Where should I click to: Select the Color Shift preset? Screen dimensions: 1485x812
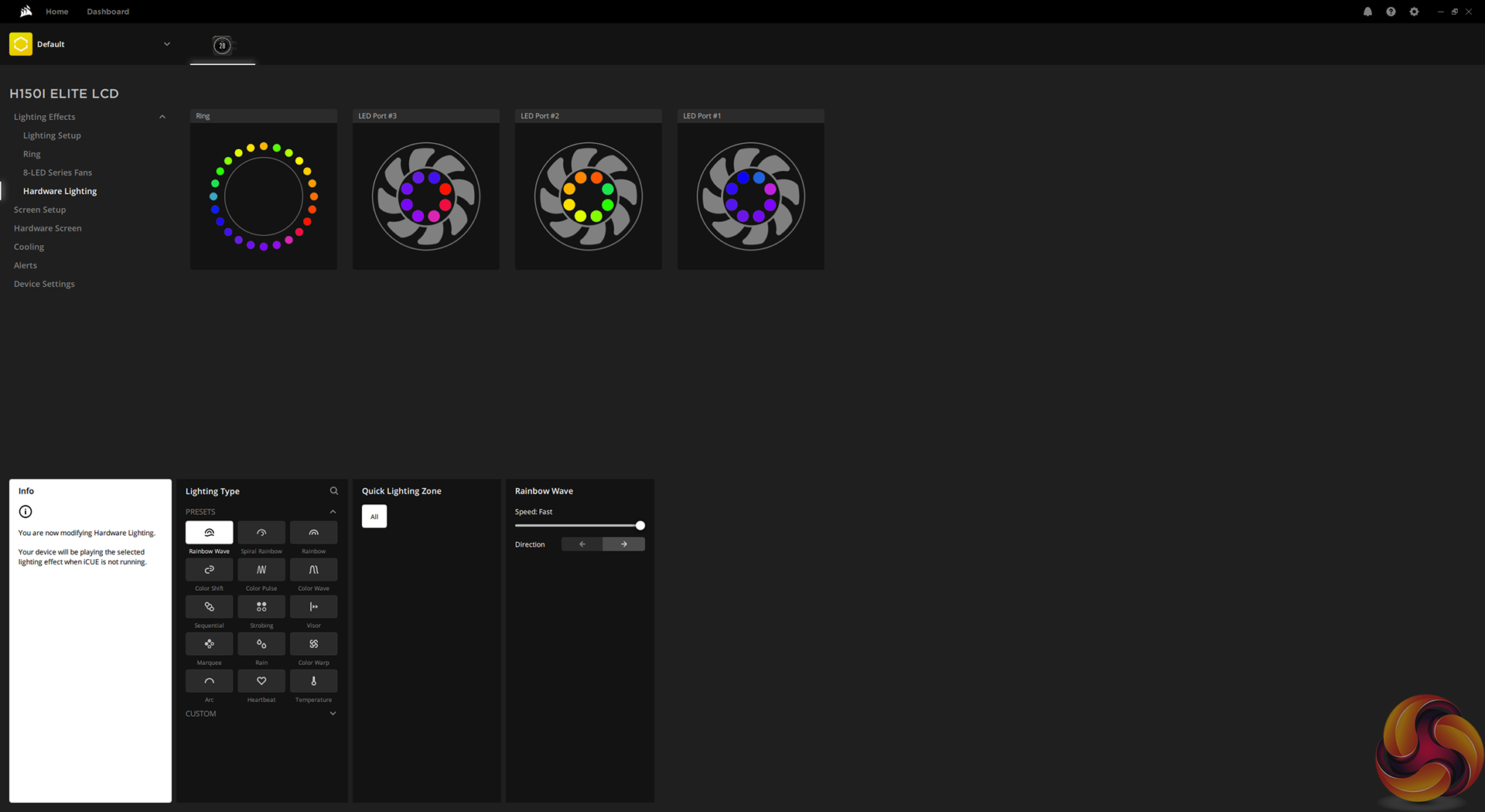coord(209,570)
